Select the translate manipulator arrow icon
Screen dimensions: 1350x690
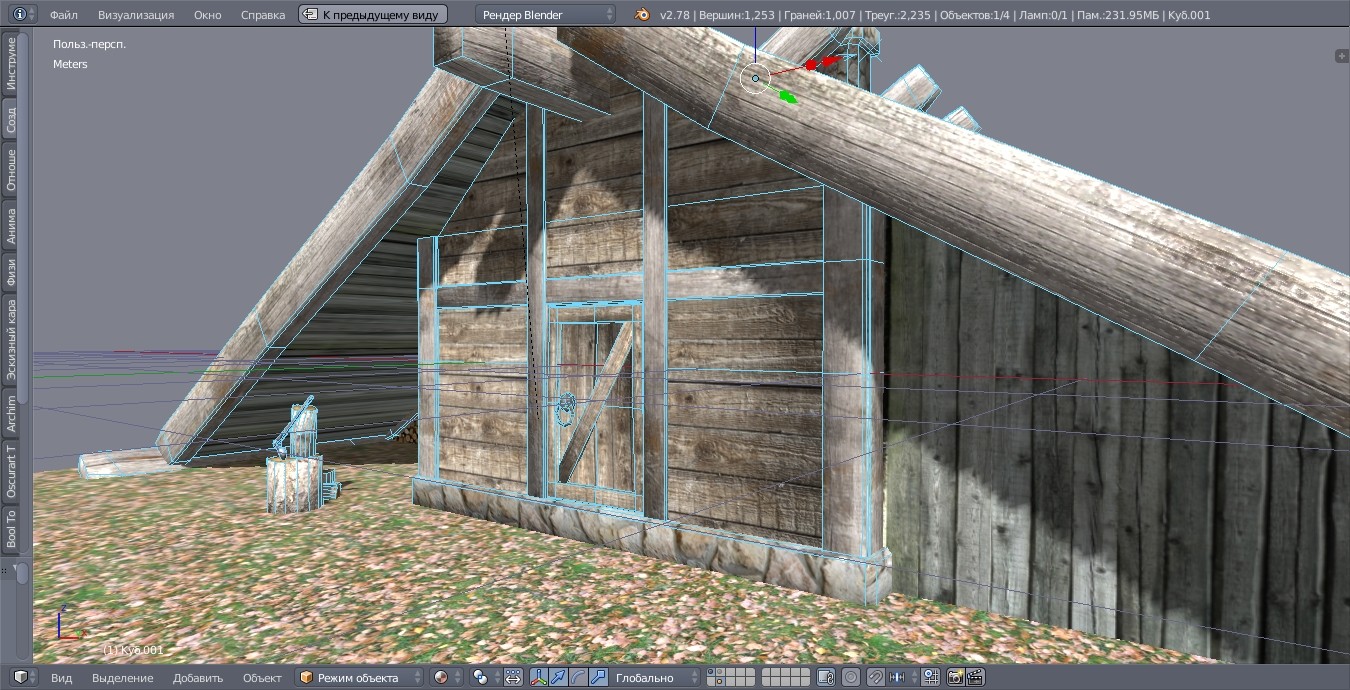click(557, 678)
